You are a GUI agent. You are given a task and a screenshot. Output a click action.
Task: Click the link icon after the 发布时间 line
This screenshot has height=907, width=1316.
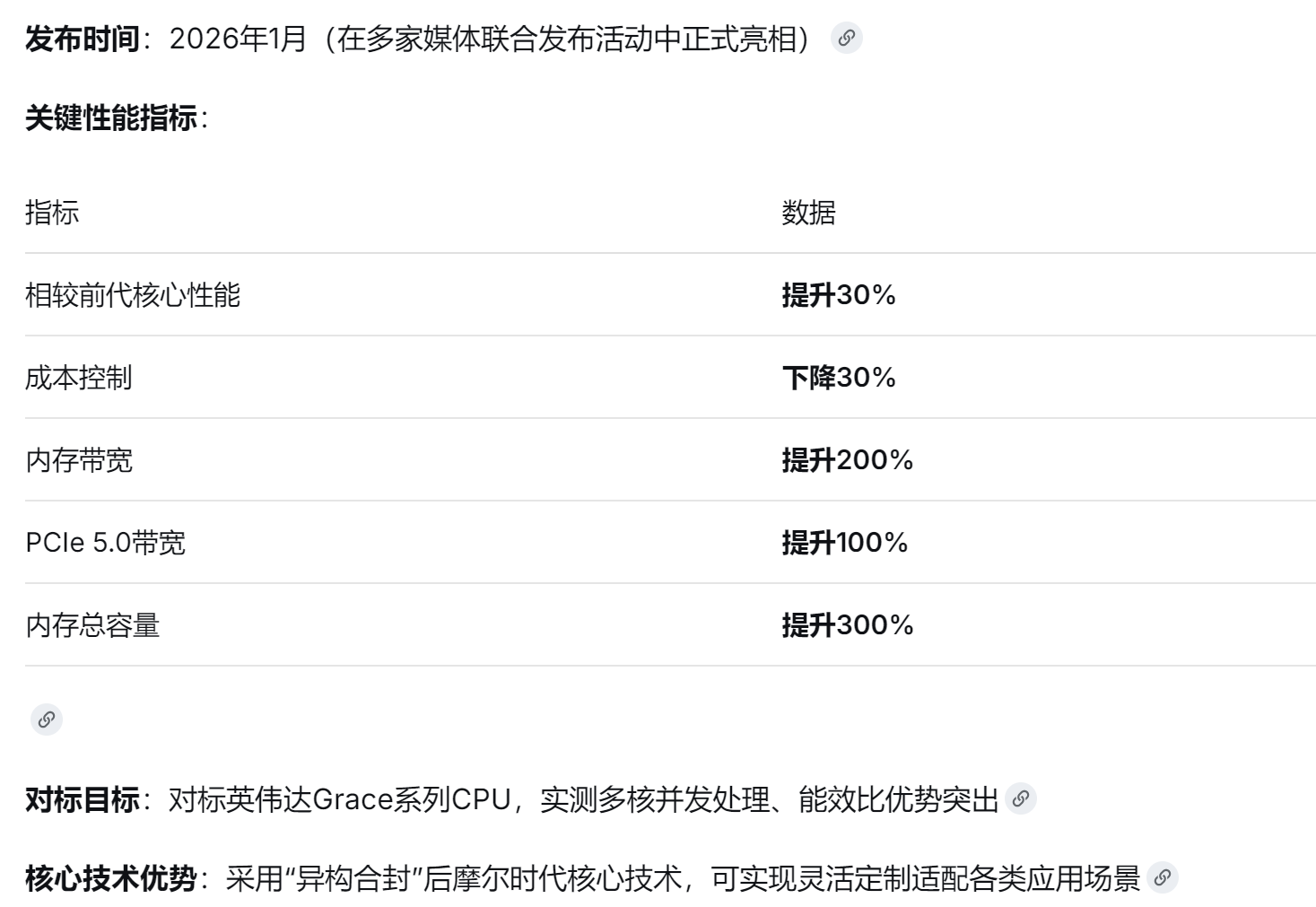pos(846,39)
